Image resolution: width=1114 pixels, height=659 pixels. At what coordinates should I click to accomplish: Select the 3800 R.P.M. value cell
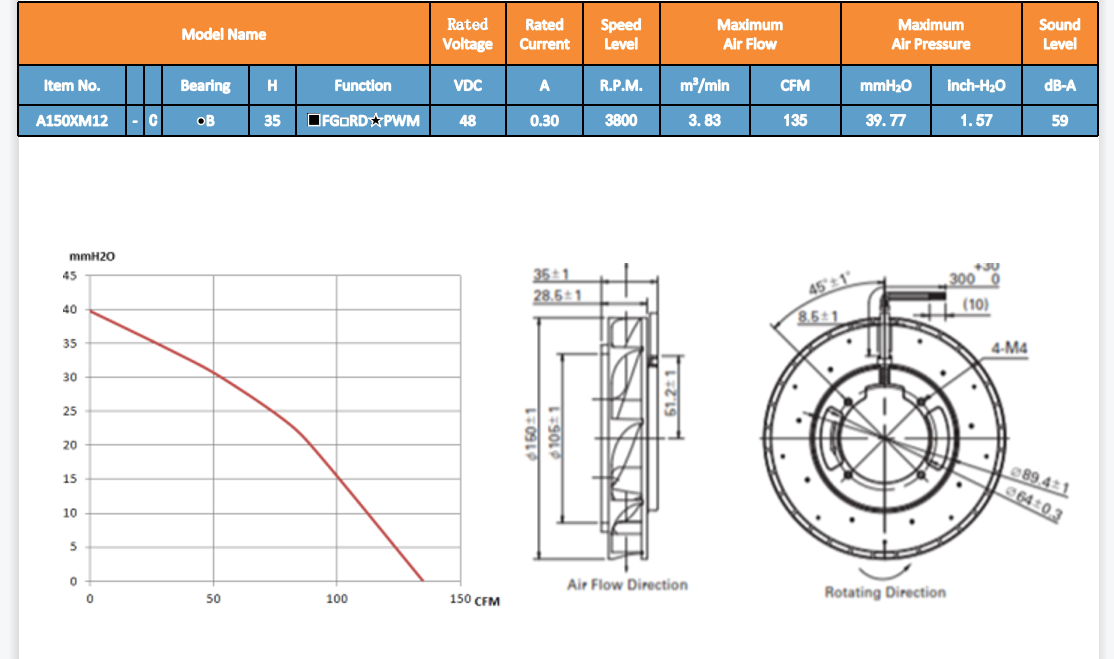click(x=621, y=121)
